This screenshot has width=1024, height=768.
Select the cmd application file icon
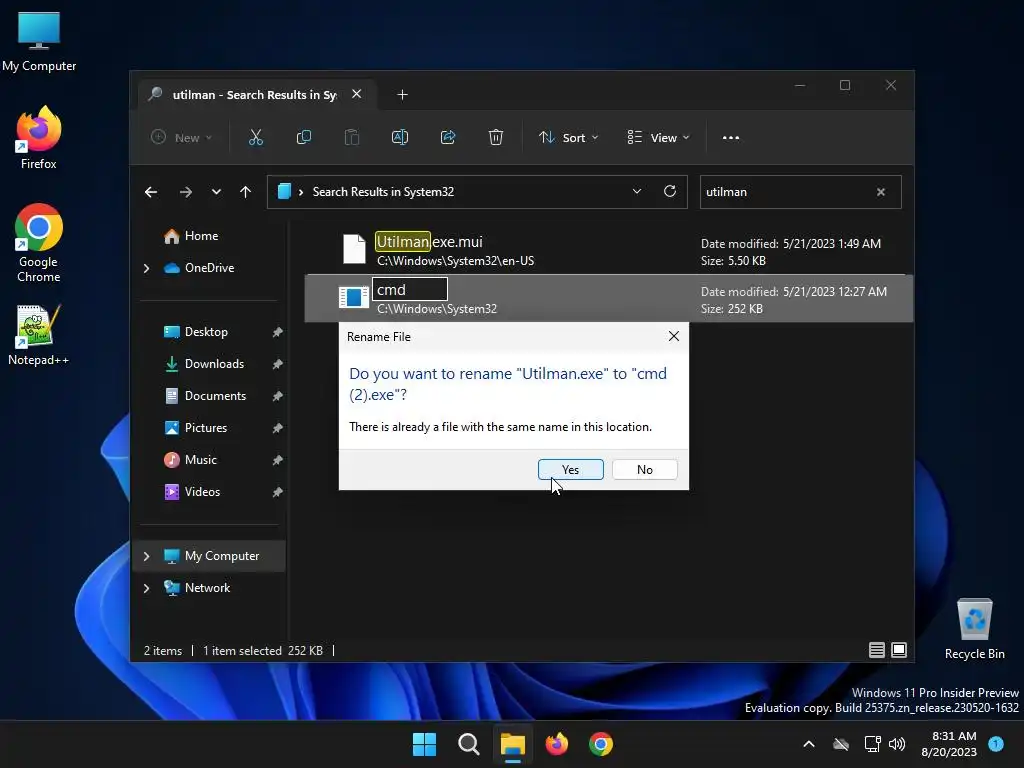click(353, 298)
